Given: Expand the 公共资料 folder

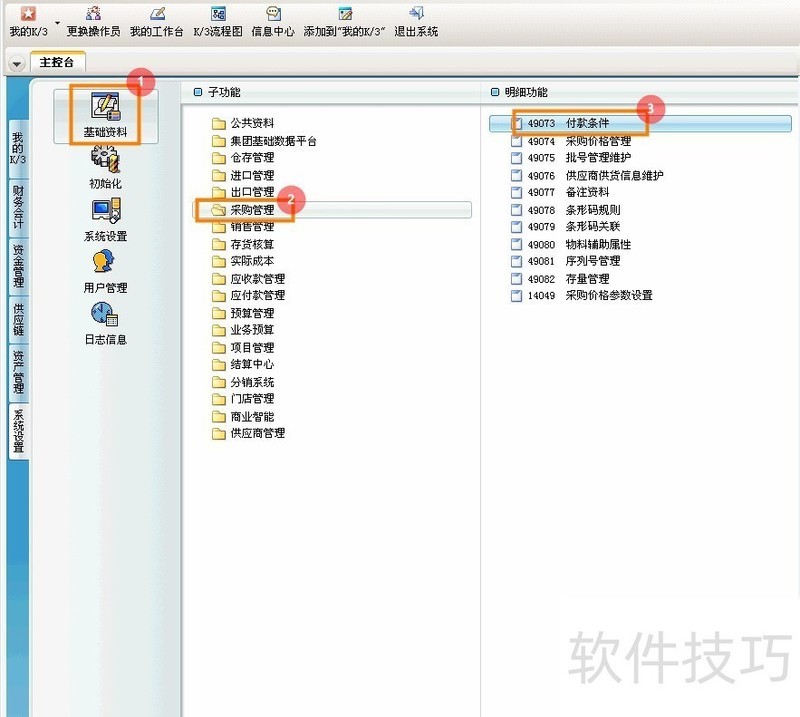Looking at the screenshot, I should tap(251, 124).
